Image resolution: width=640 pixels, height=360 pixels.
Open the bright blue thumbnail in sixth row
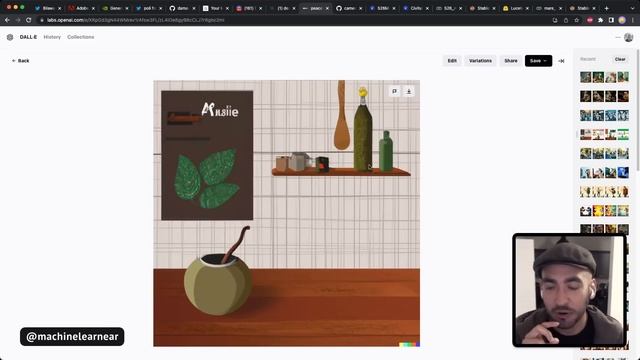[x=623, y=173]
